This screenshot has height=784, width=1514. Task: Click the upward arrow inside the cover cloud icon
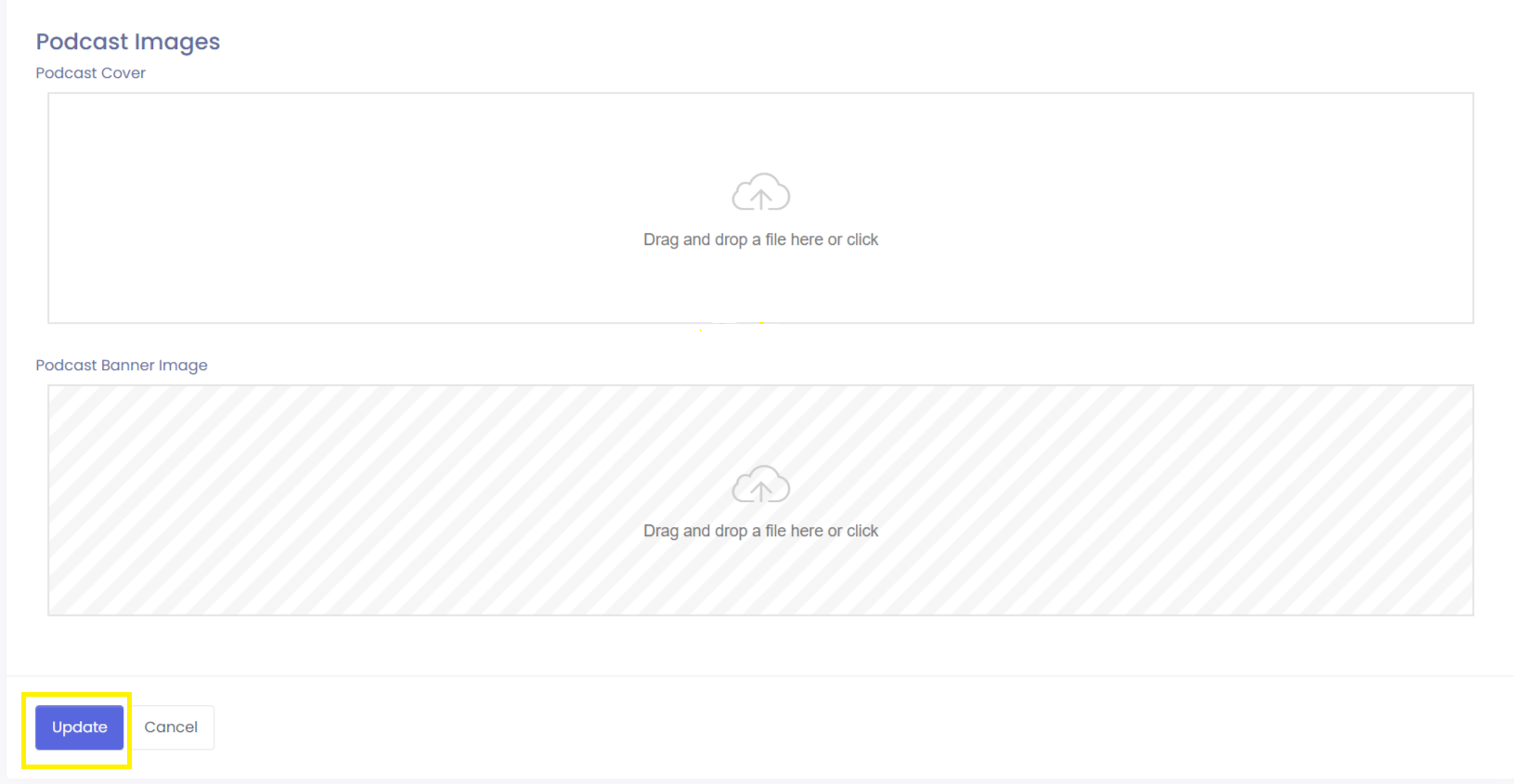[x=761, y=198]
